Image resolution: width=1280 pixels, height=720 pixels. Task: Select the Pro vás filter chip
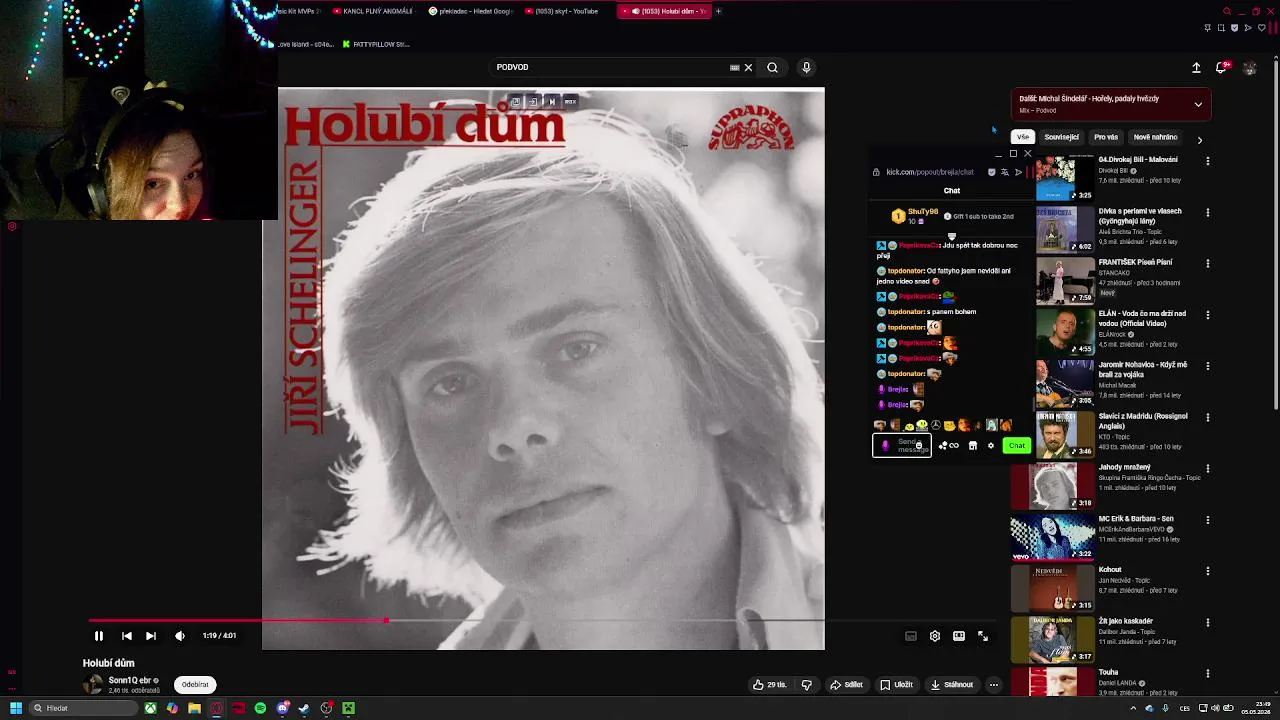(1106, 137)
